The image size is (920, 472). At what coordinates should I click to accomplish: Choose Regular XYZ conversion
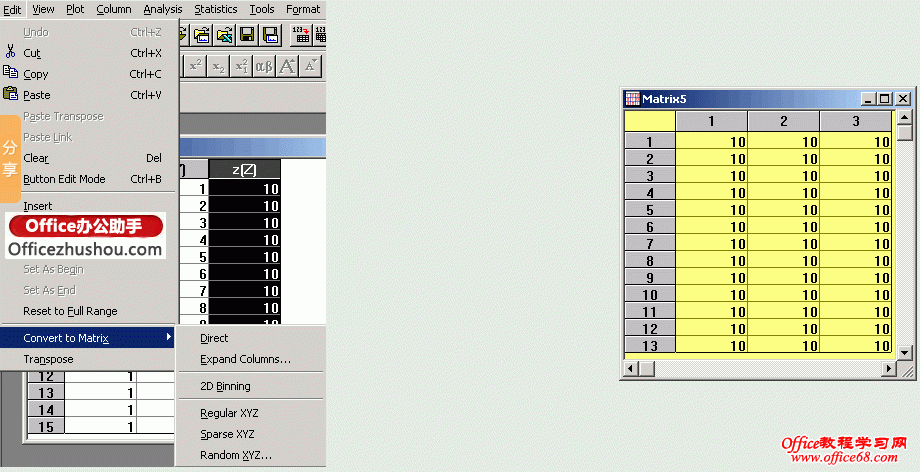251,413
